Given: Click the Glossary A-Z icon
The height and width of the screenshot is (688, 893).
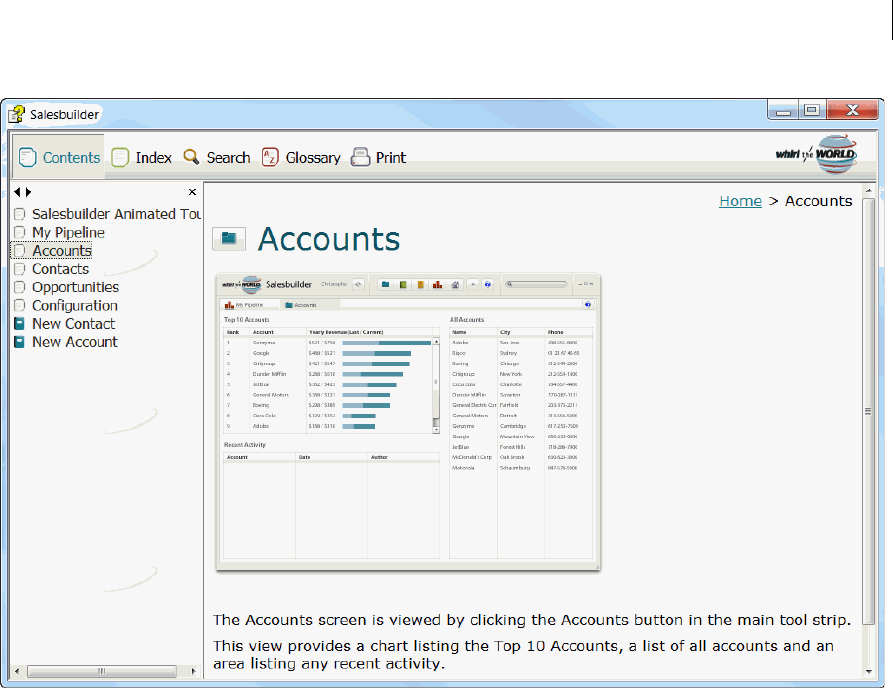Looking at the screenshot, I should (270, 157).
